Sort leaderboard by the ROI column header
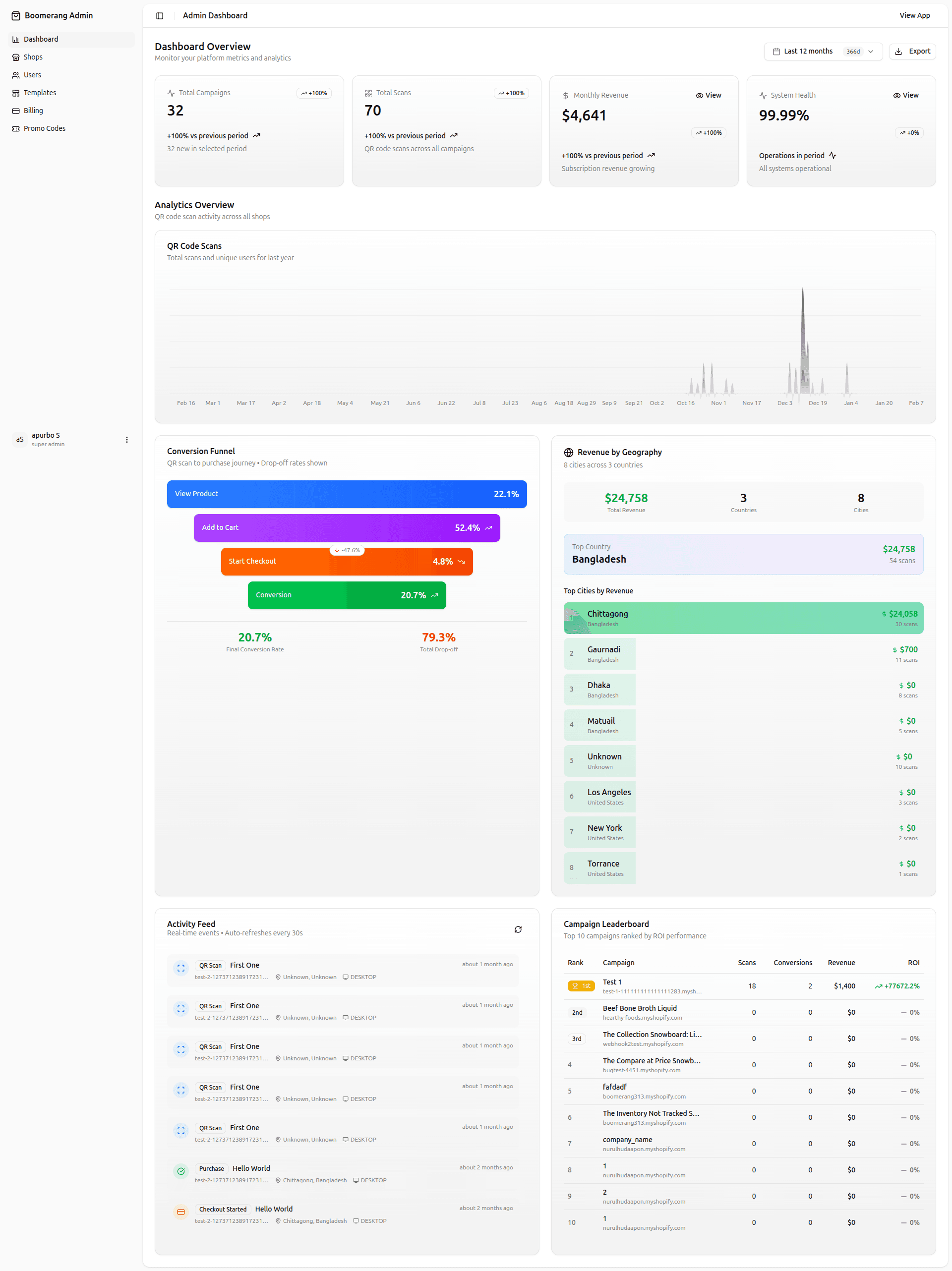Viewport: 952px width, 1271px height. click(x=913, y=963)
